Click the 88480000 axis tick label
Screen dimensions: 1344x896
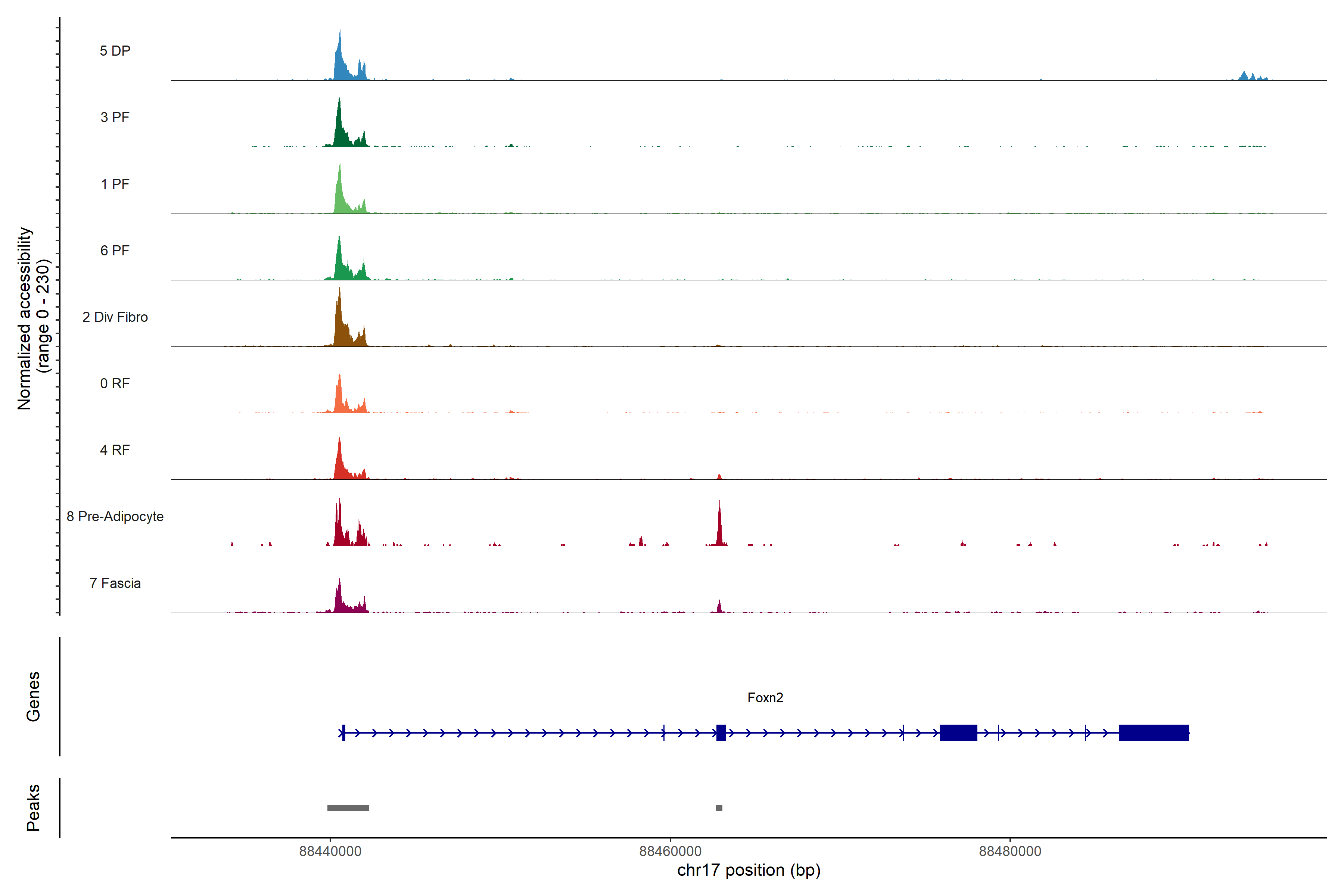click(1010, 852)
